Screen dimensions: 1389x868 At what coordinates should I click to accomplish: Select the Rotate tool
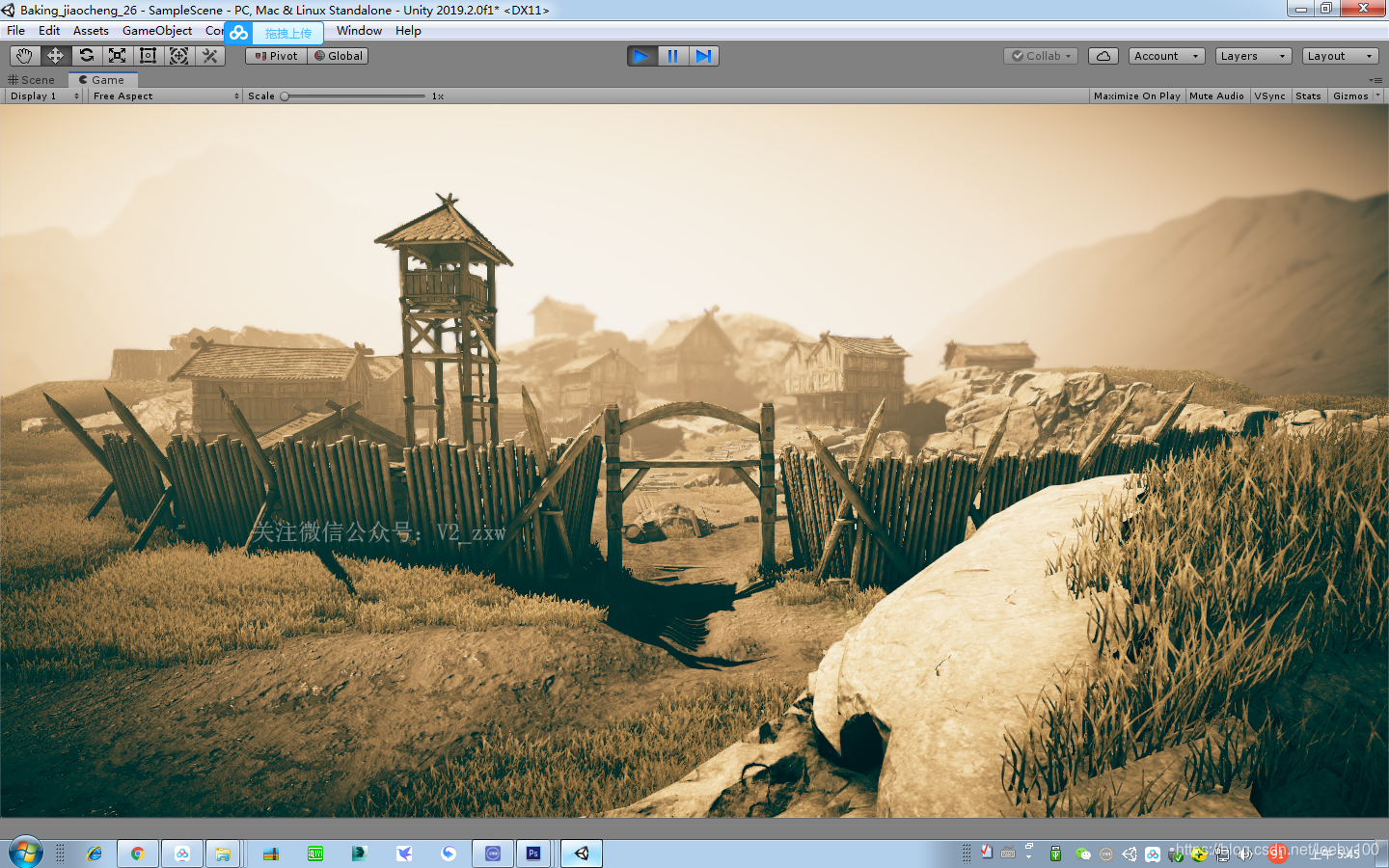(x=86, y=56)
